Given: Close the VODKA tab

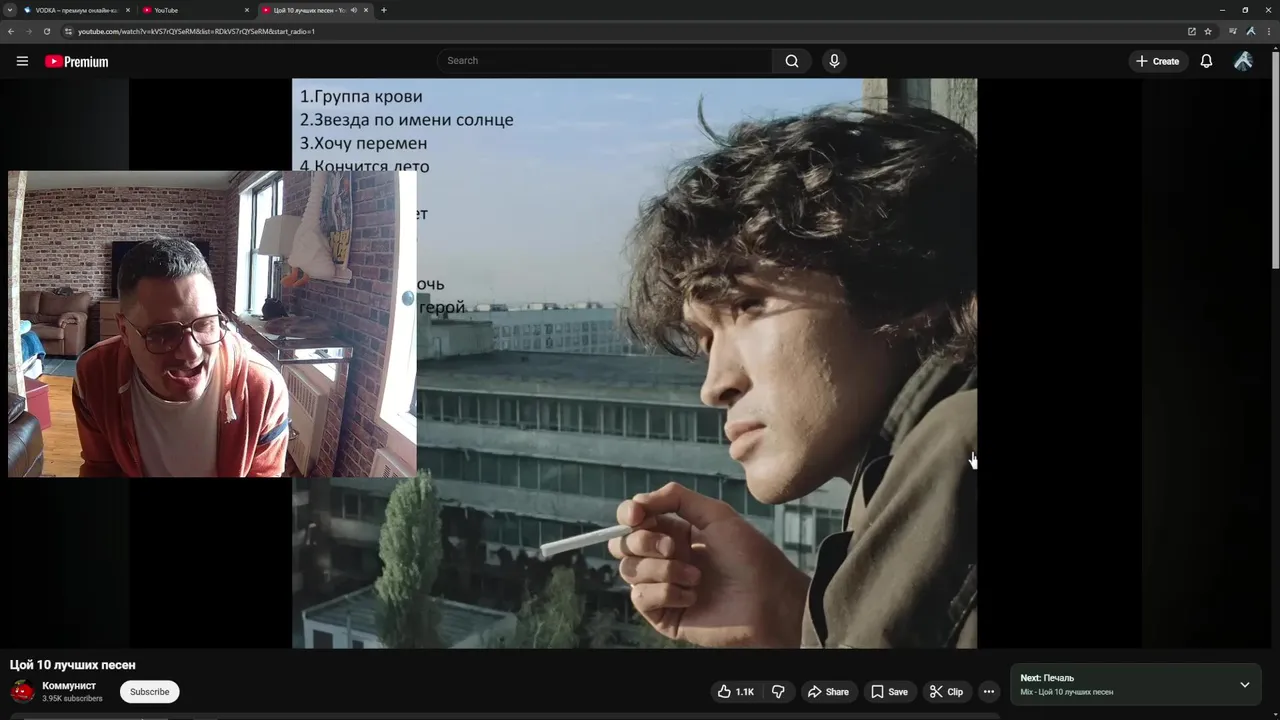Looking at the screenshot, I should tap(128, 10).
